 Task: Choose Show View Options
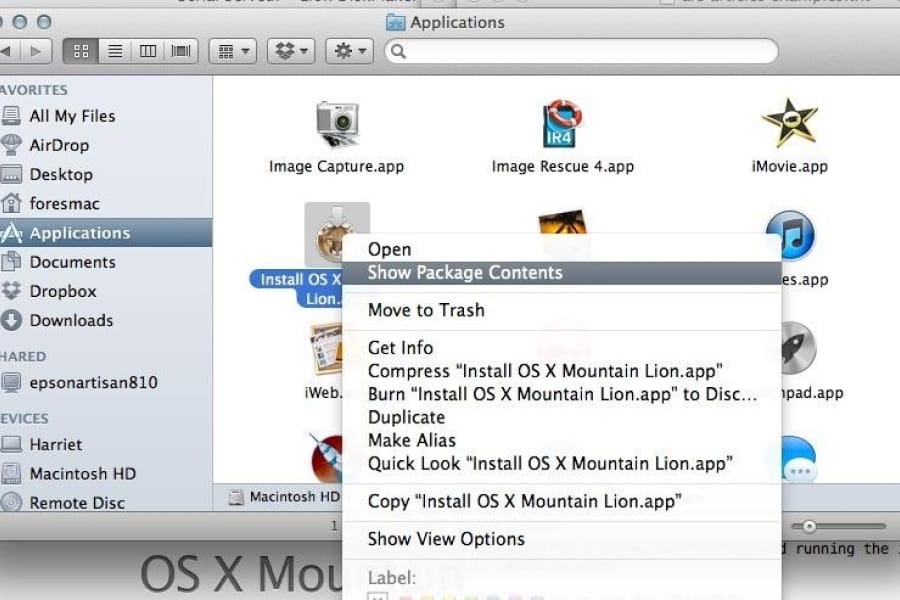(x=561, y=539)
